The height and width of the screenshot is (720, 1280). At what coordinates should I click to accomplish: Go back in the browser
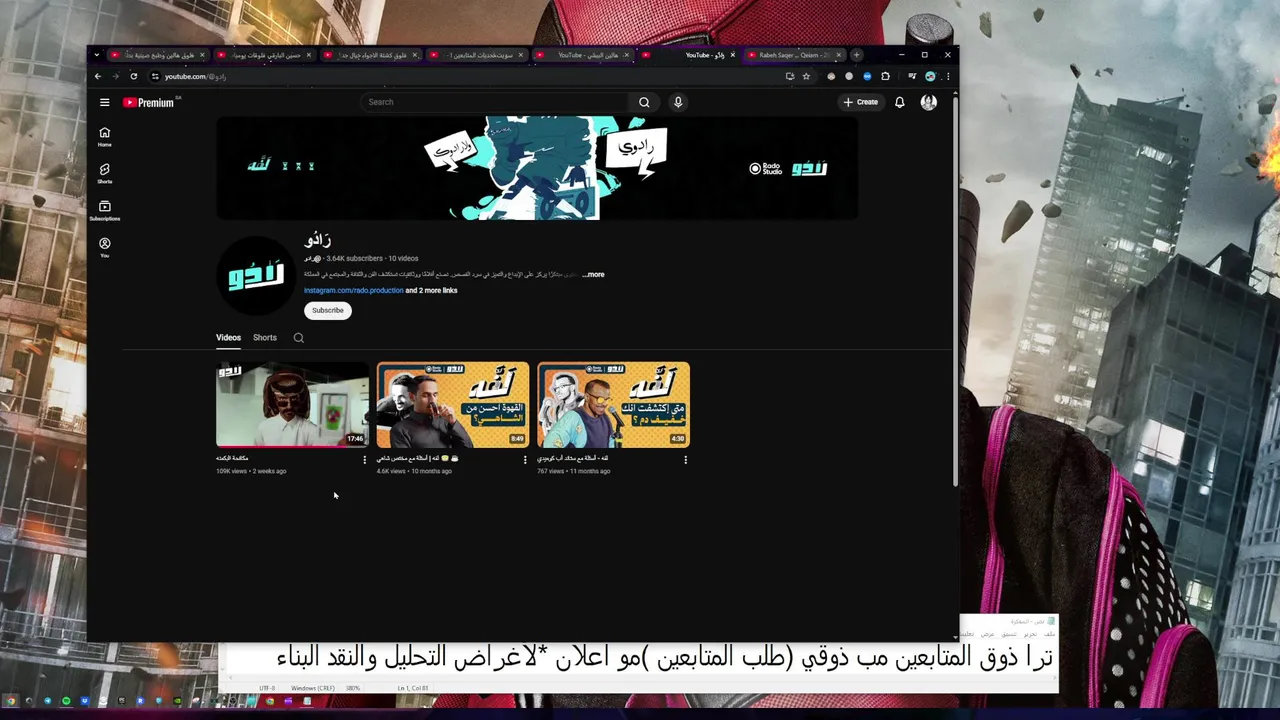click(x=97, y=76)
